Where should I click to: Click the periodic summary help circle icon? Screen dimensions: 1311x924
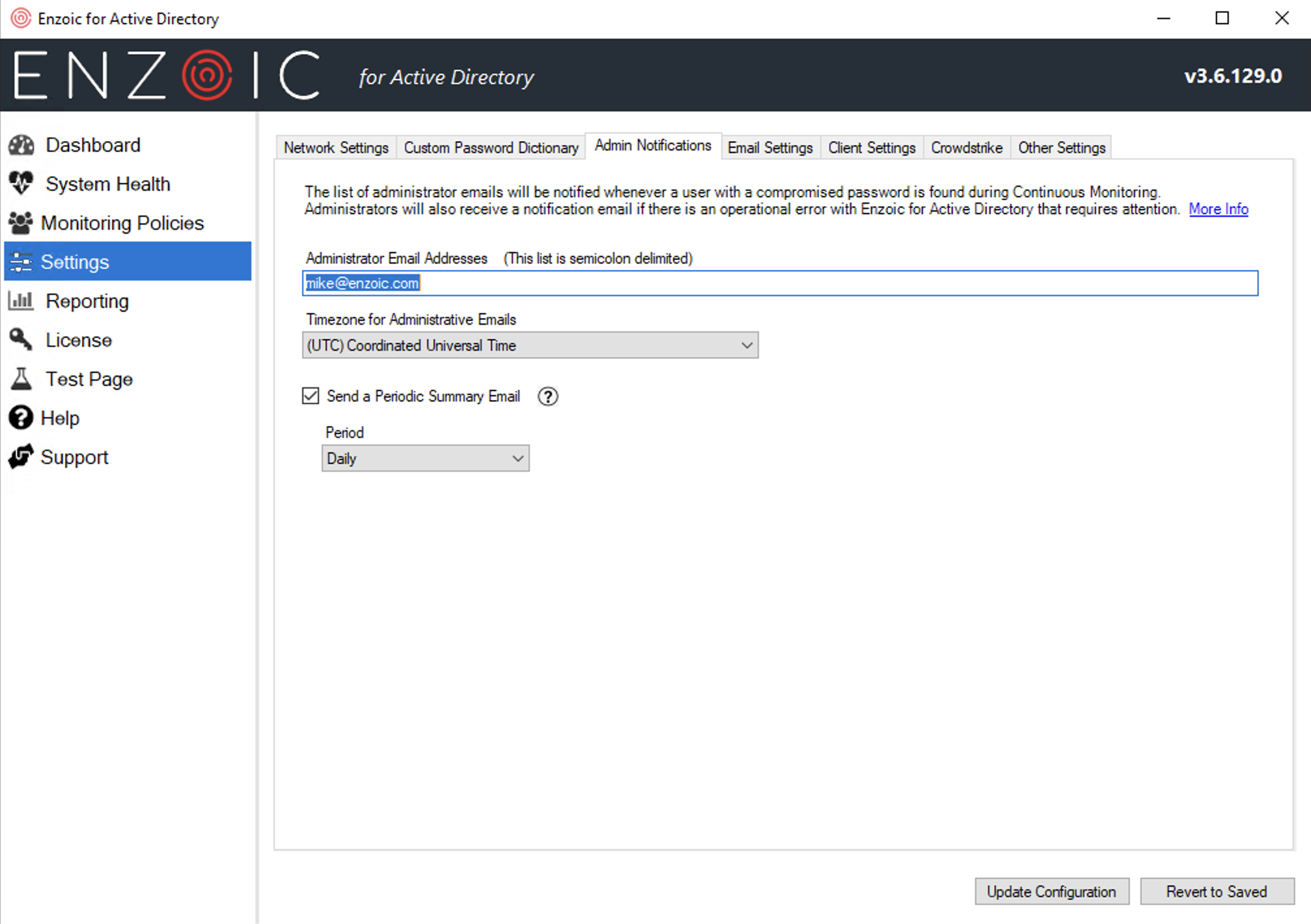(548, 396)
